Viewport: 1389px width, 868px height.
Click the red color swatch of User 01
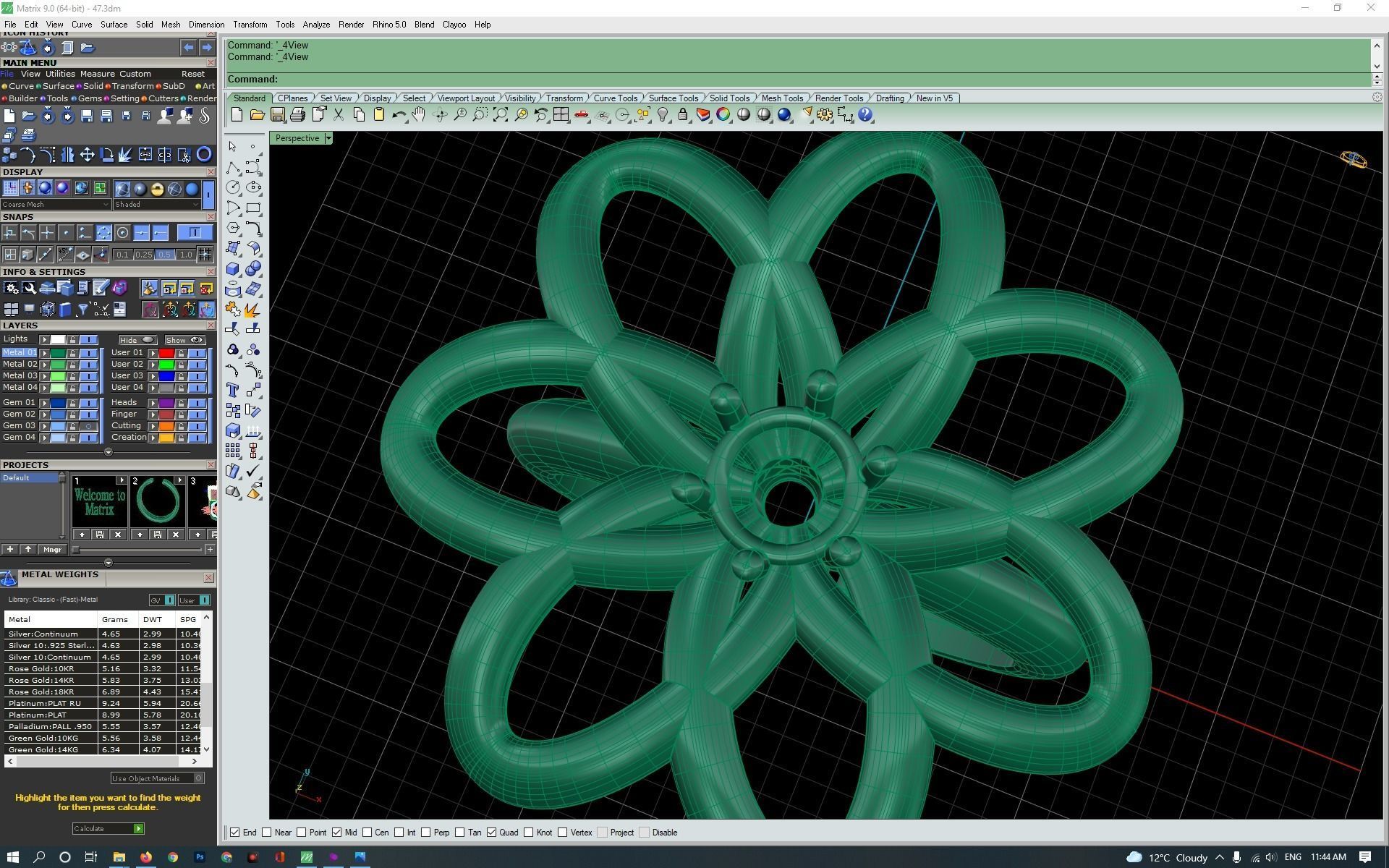pyautogui.click(x=166, y=353)
